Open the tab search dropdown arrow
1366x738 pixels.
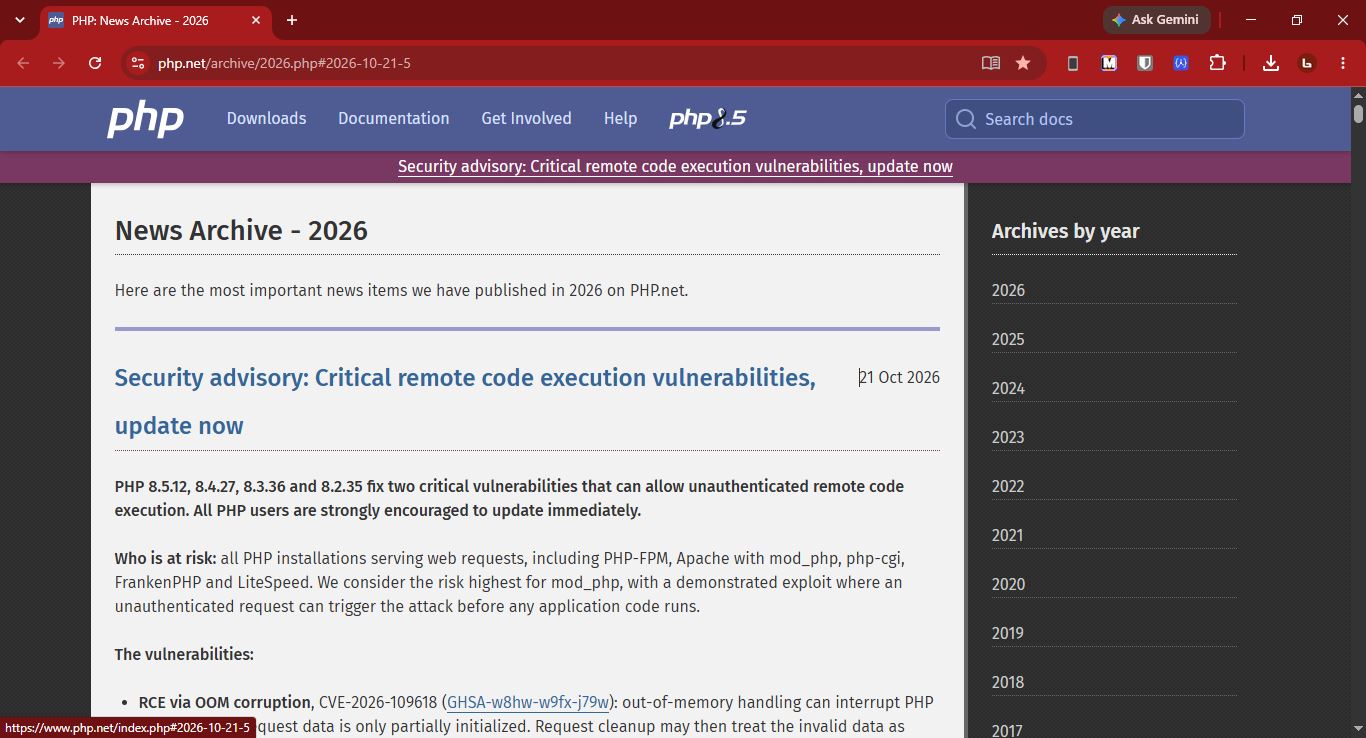(20, 20)
